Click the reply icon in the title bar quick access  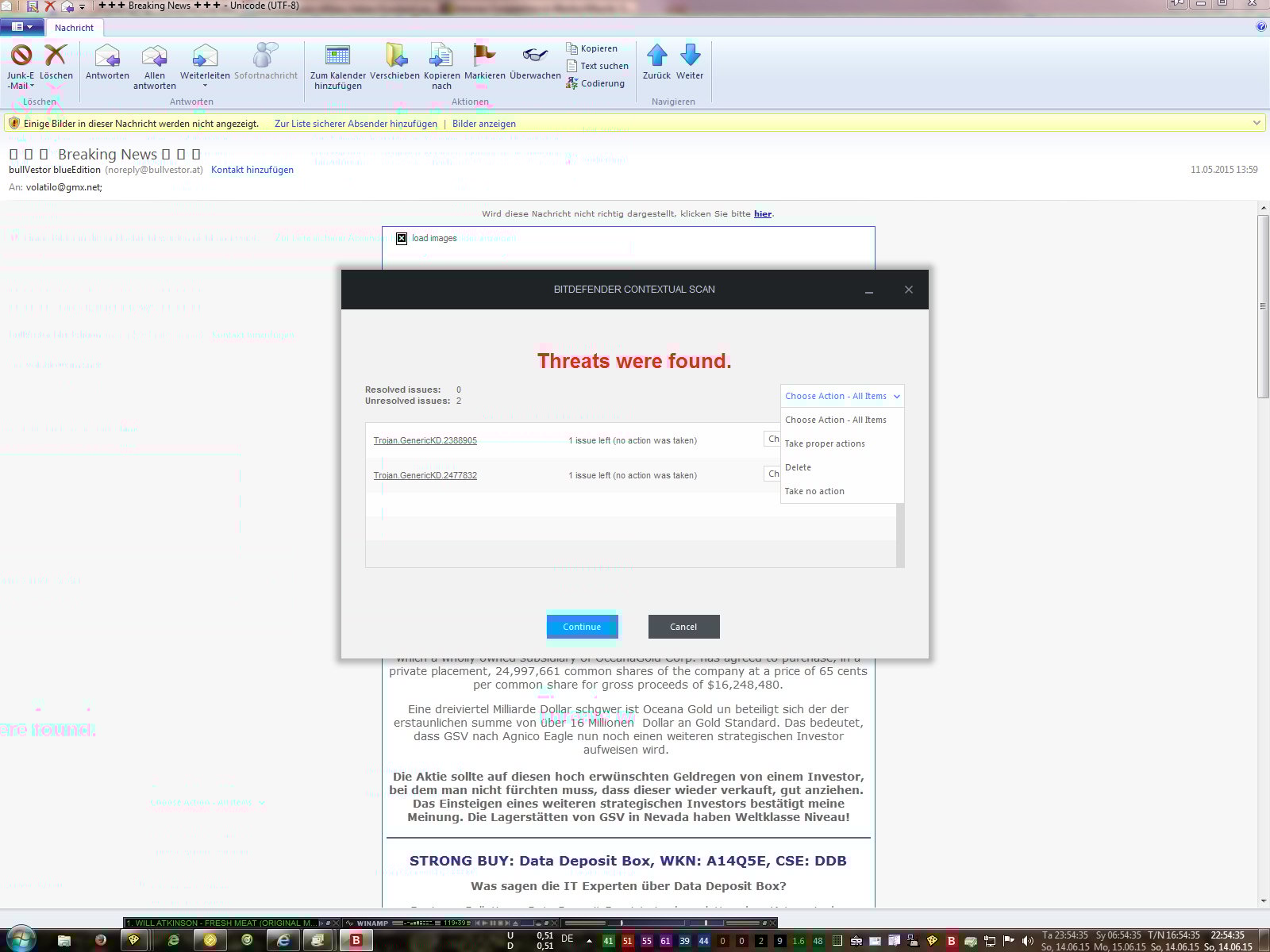67,6
